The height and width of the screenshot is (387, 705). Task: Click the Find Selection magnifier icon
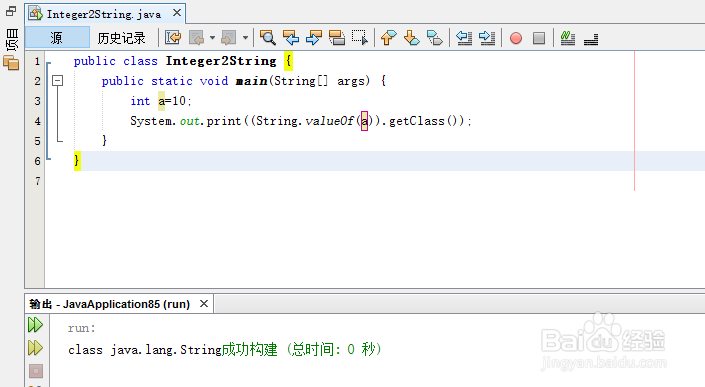[x=268, y=38]
